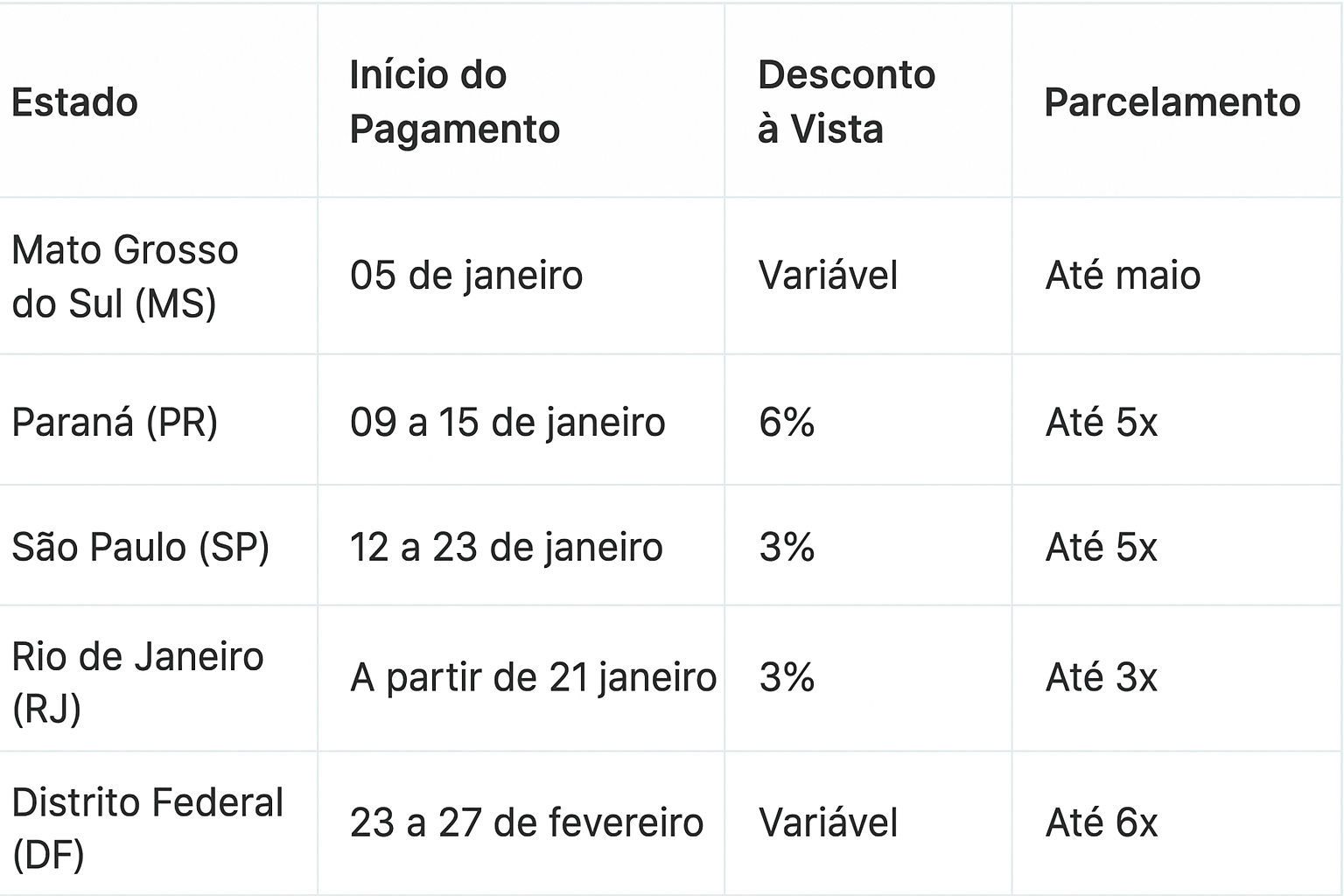Click the Distrito Federal (DF) cell
The image size is (1344, 896).
[x=147, y=827]
